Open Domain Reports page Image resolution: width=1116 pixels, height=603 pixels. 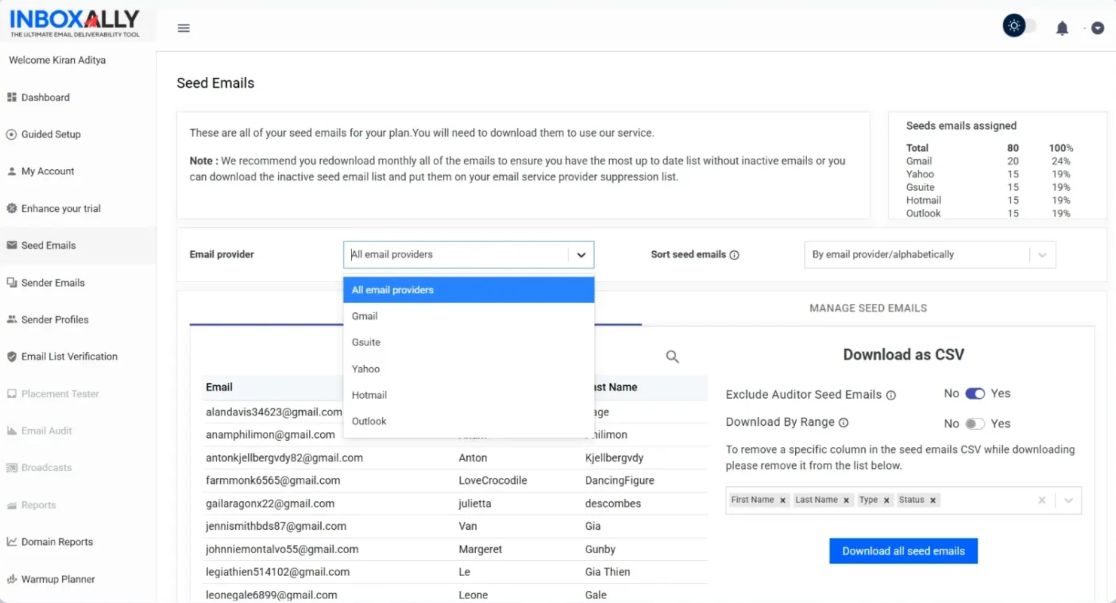pos(57,542)
